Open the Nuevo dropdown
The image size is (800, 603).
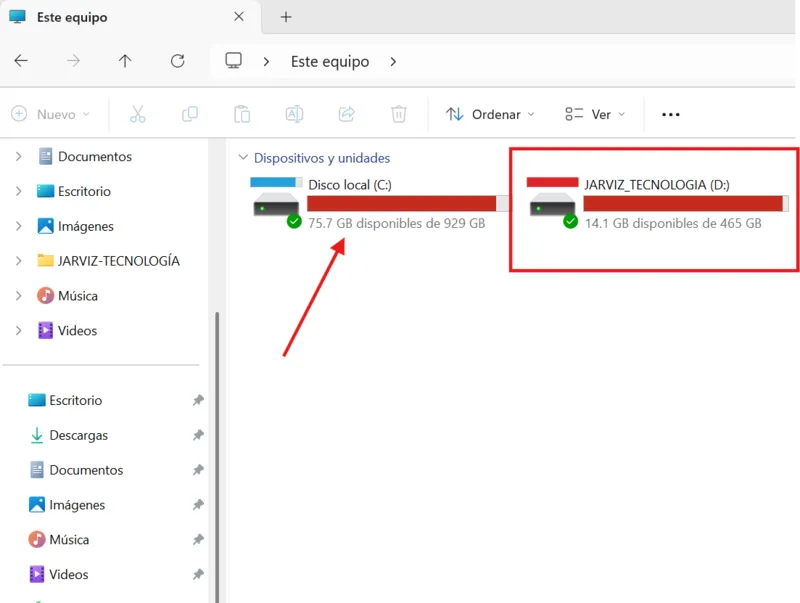tap(51, 114)
